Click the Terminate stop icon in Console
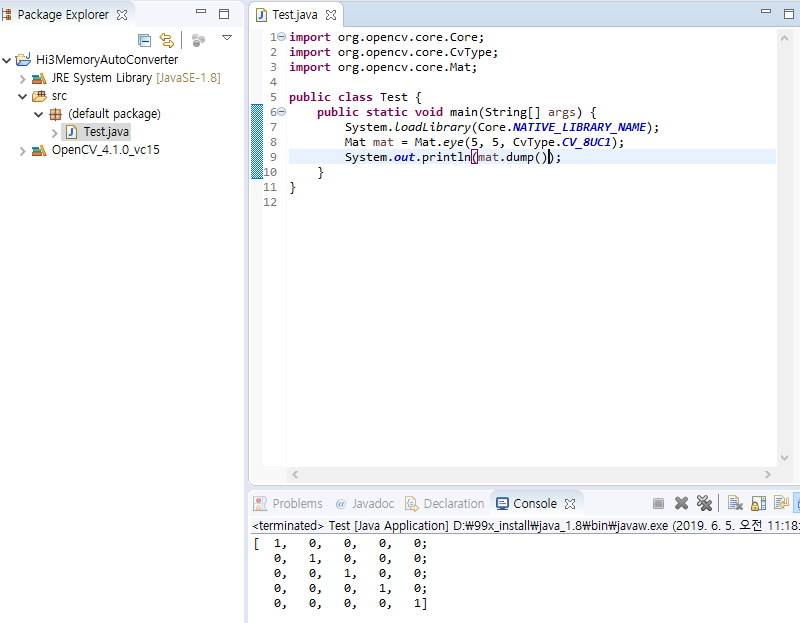Image resolution: width=800 pixels, height=623 pixels. [658, 504]
